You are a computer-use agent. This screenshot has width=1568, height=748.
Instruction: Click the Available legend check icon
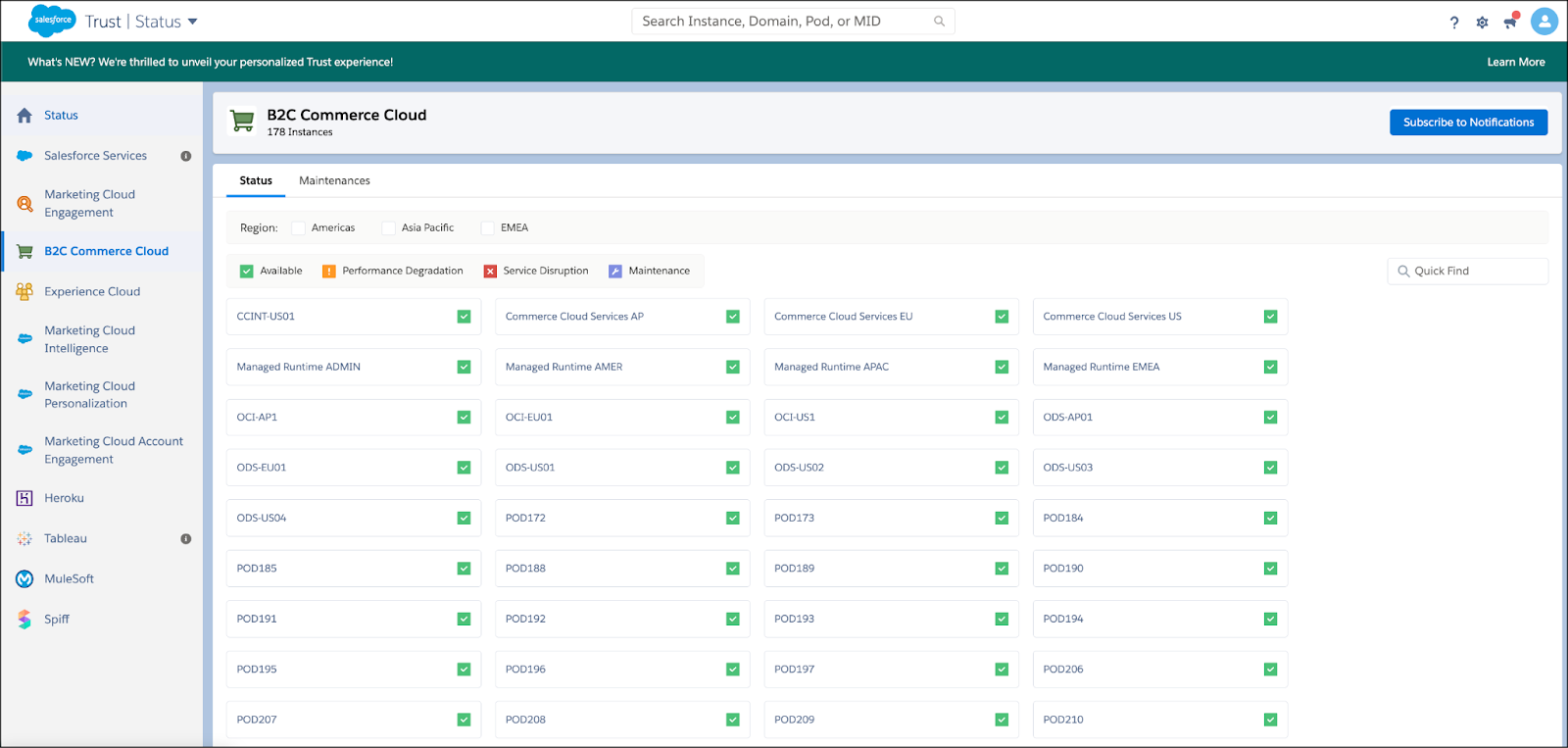[247, 272]
